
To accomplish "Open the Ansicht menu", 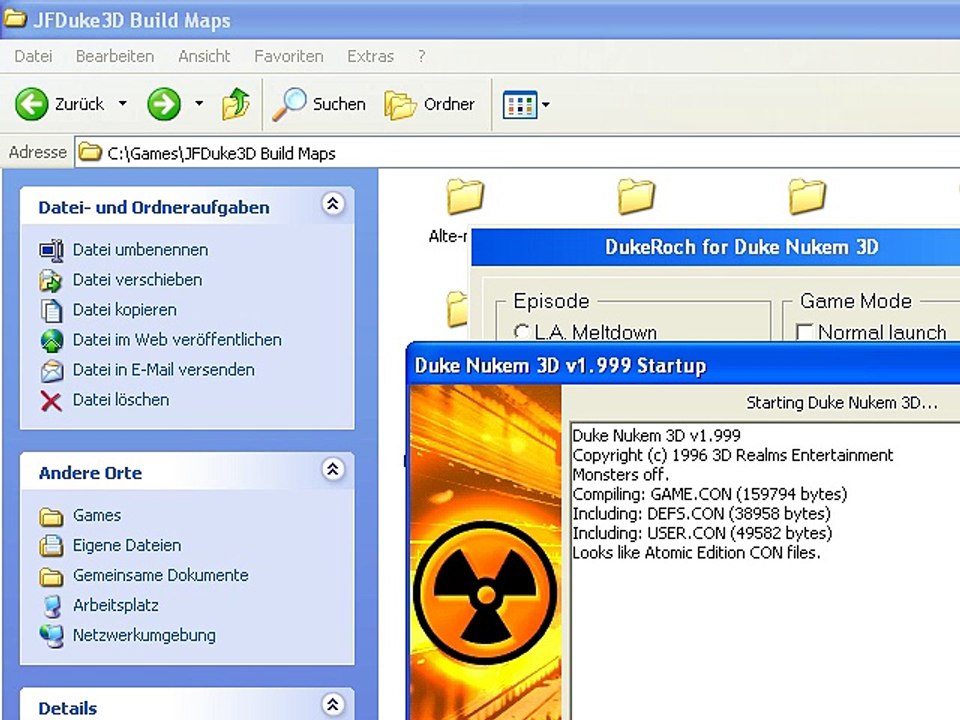I will click(x=204, y=56).
